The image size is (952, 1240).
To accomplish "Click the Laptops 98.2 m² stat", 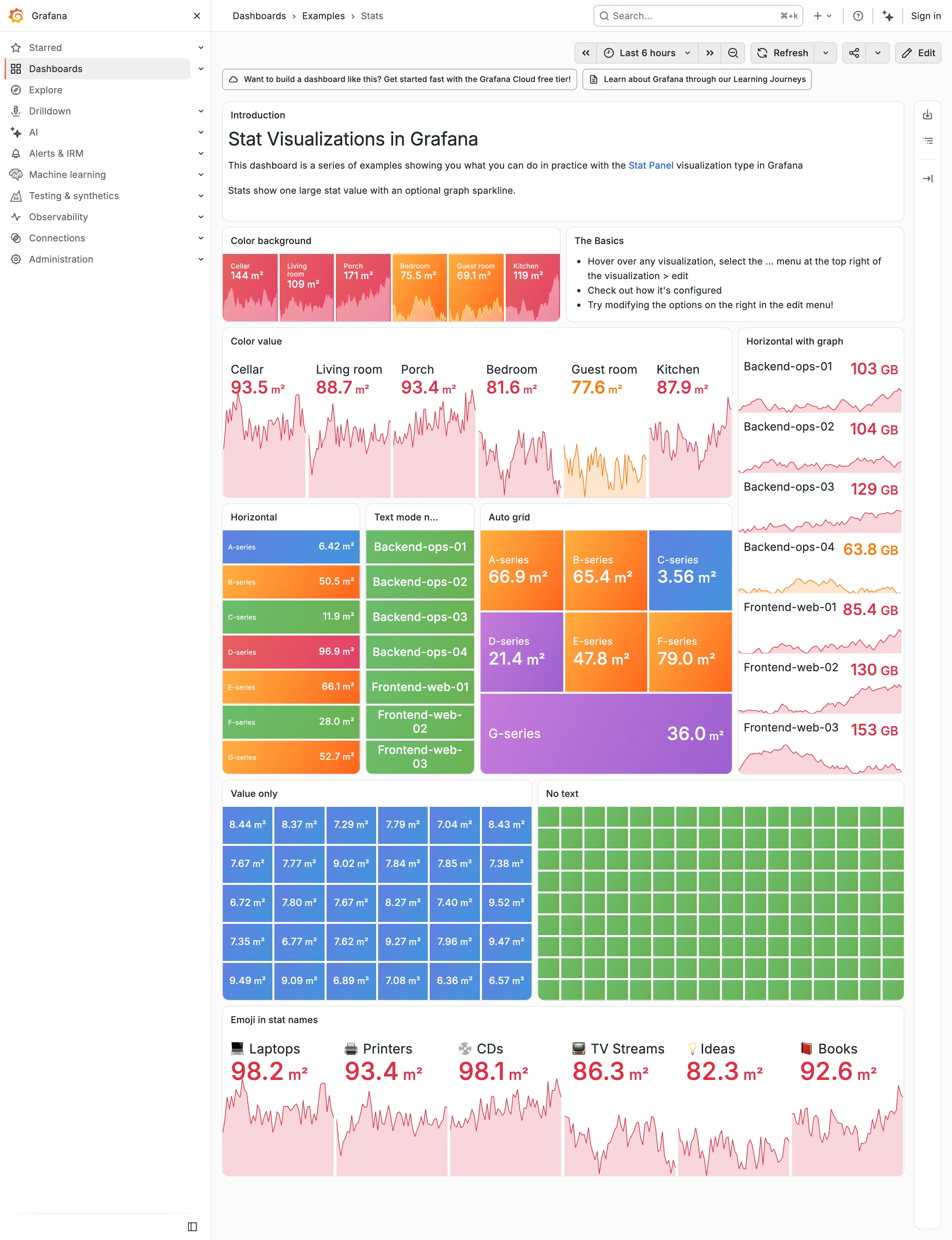I will 278,1105.
